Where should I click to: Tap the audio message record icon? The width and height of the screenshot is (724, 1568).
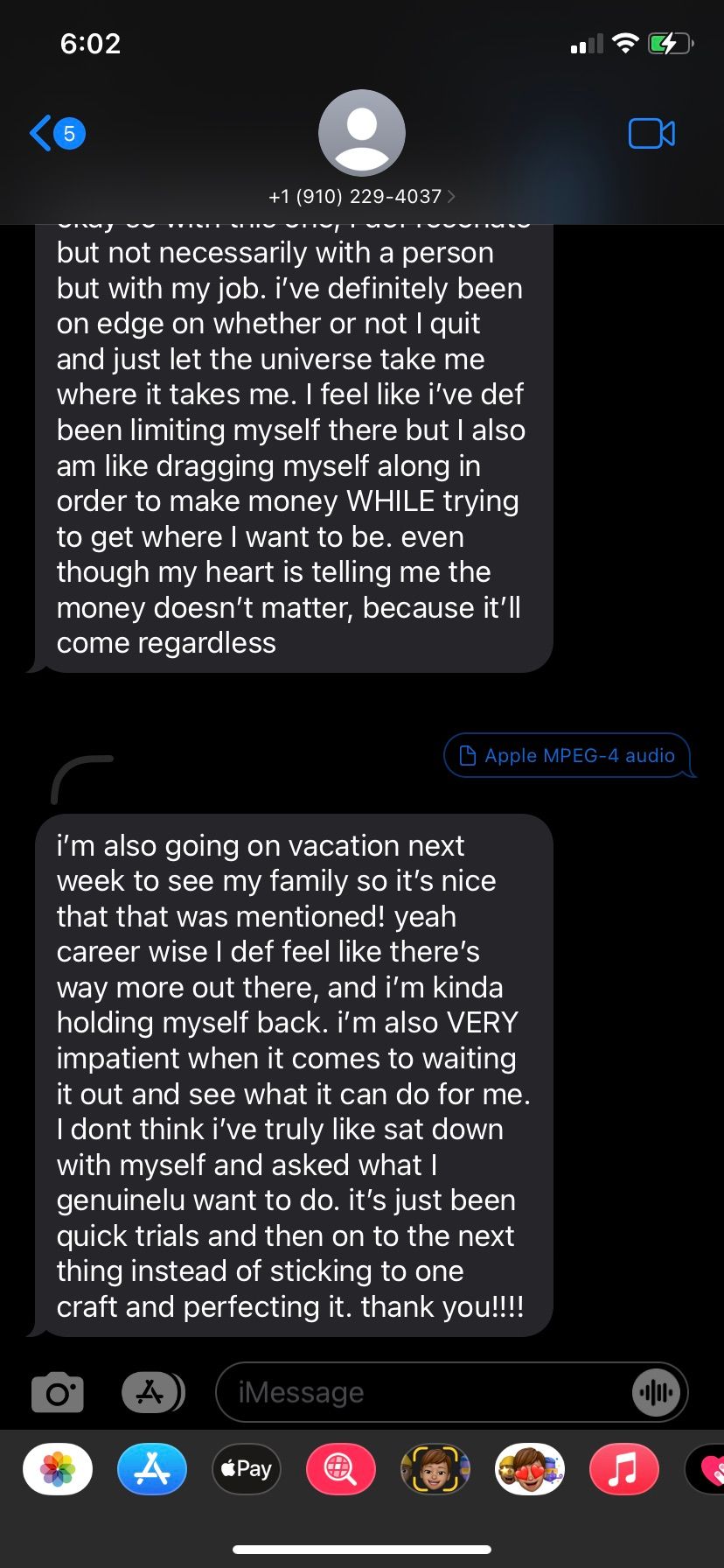coord(656,1391)
